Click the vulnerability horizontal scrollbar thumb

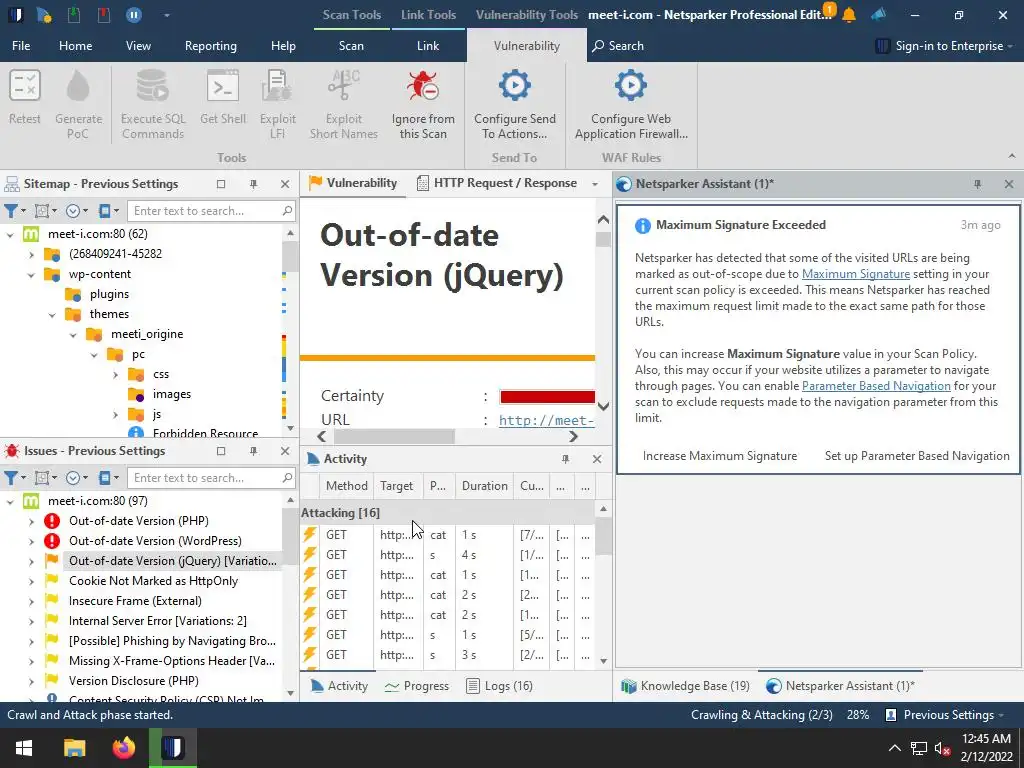coord(394,436)
